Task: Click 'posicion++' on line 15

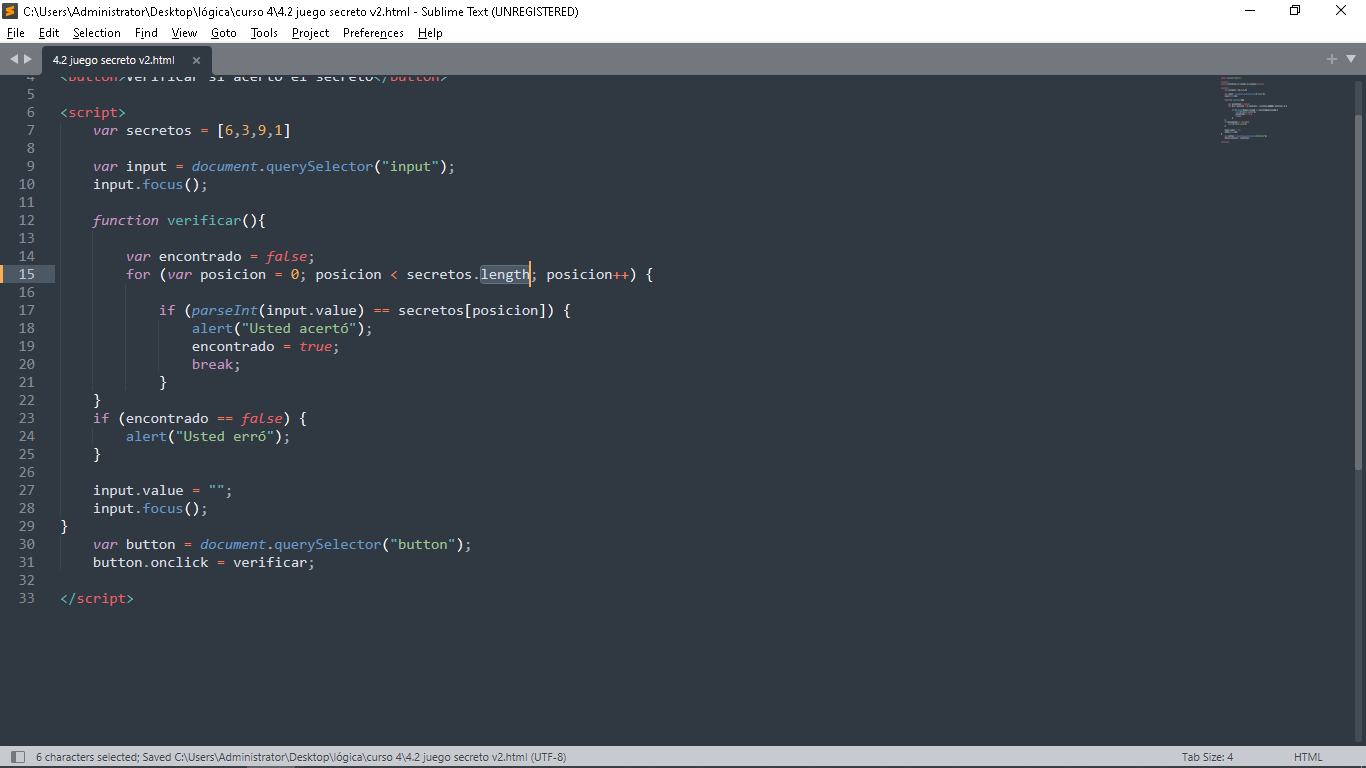Action: pyautogui.click(x=587, y=274)
